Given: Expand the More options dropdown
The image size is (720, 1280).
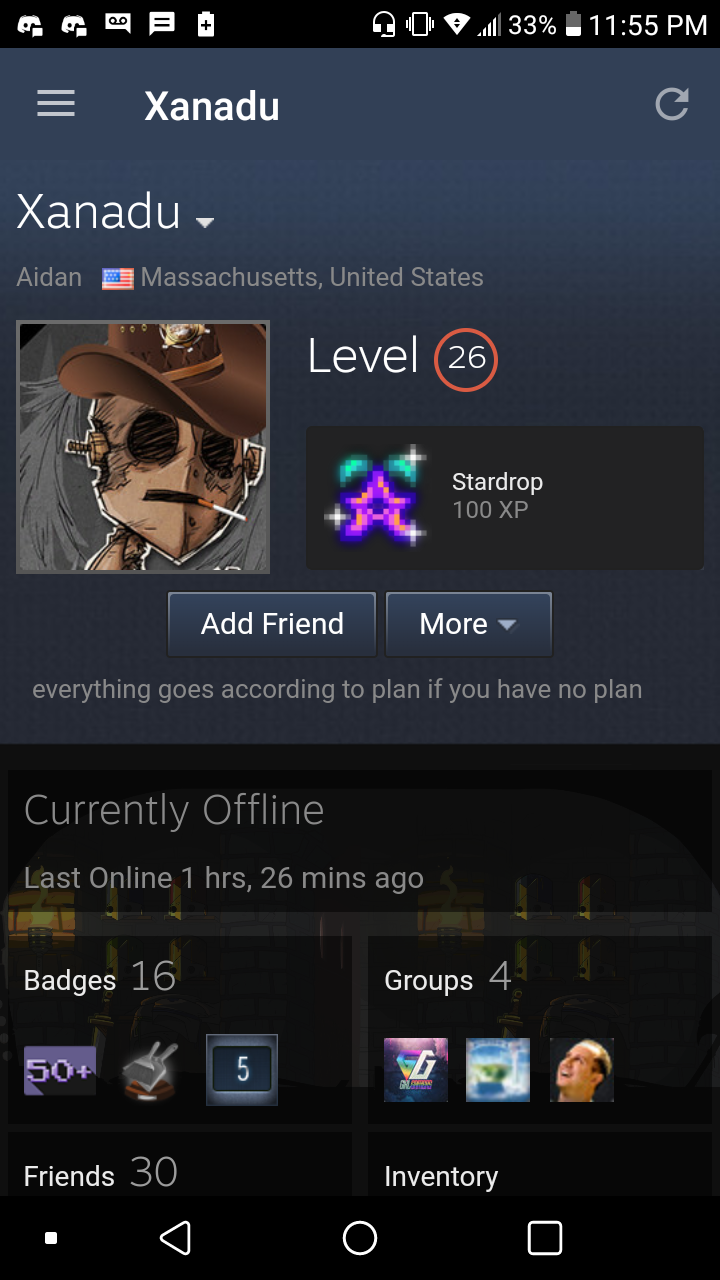Looking at the screenshot, I should pos(468,624).
